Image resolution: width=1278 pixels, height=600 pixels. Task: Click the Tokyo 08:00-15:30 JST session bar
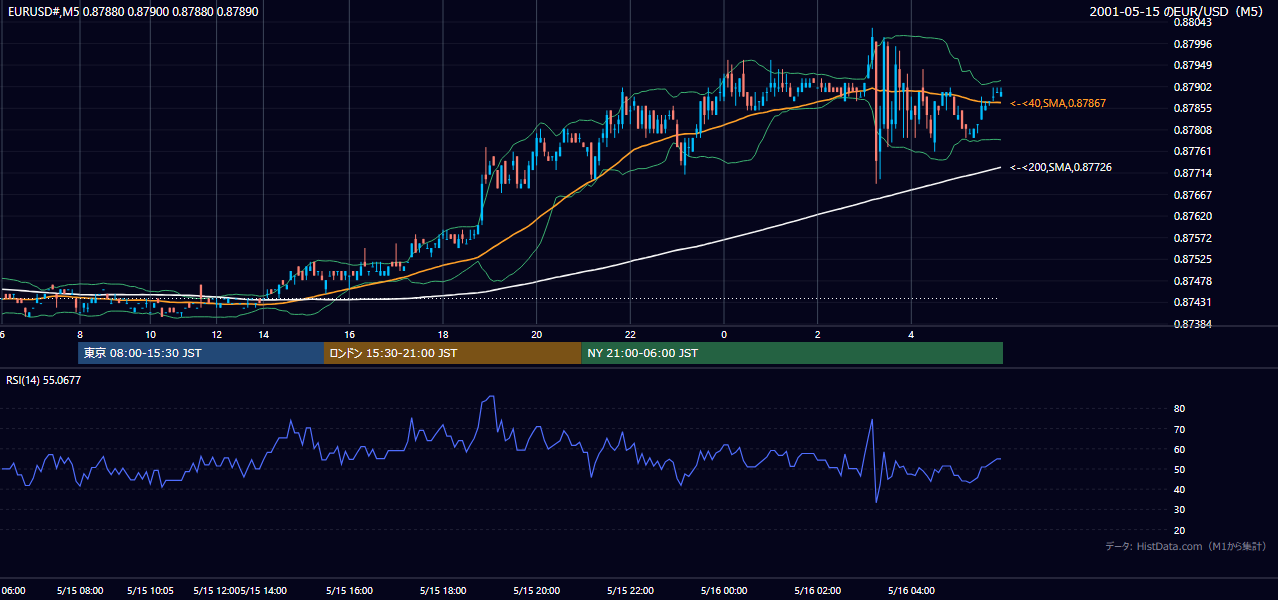(200, 353)
